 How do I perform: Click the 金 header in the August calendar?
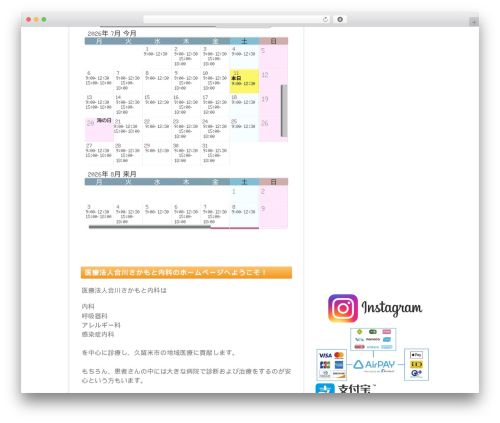click(x=215, y=182)
